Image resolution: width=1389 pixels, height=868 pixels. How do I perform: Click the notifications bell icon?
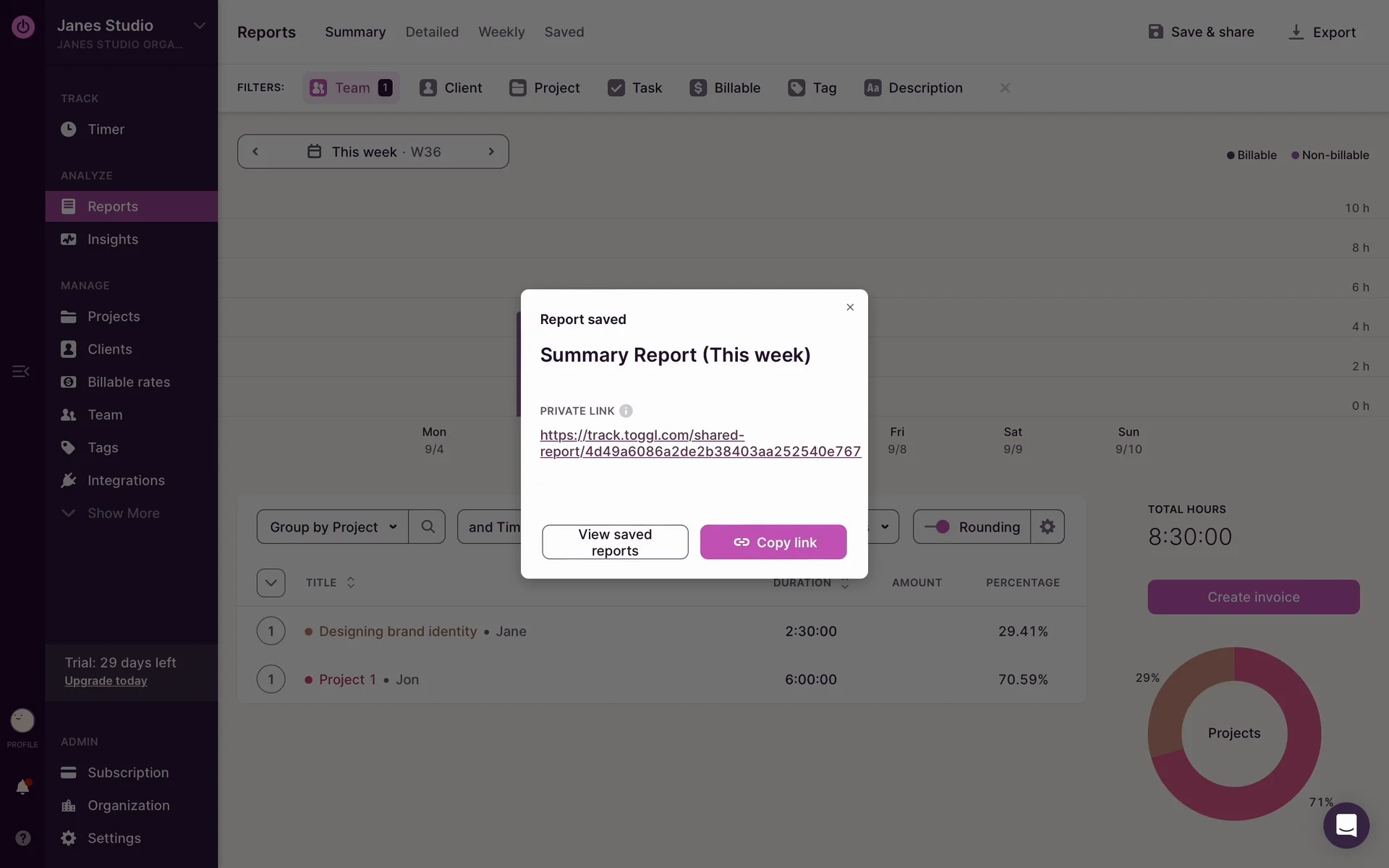(x=22, y=786)
